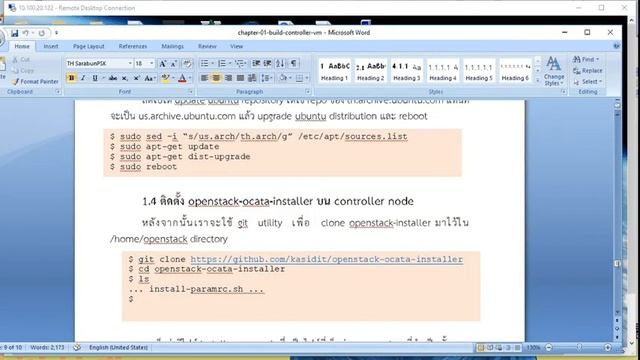This screenshot has width=640, height=360.
Task: Toggle Subscript formatting
Action: tap(124, 78)
